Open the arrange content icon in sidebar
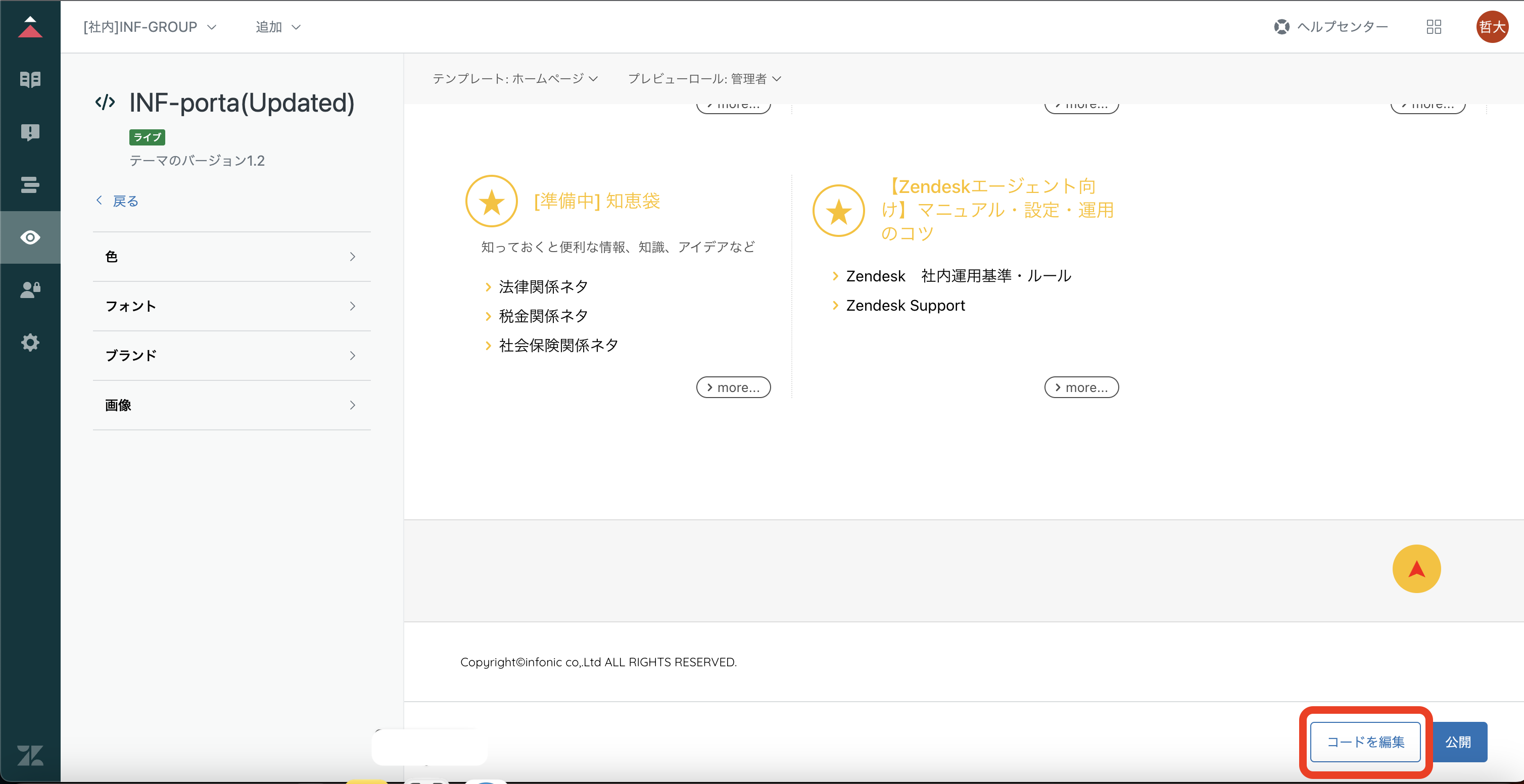Screen dimensions: 1524x784 click(x=30, y=185)
